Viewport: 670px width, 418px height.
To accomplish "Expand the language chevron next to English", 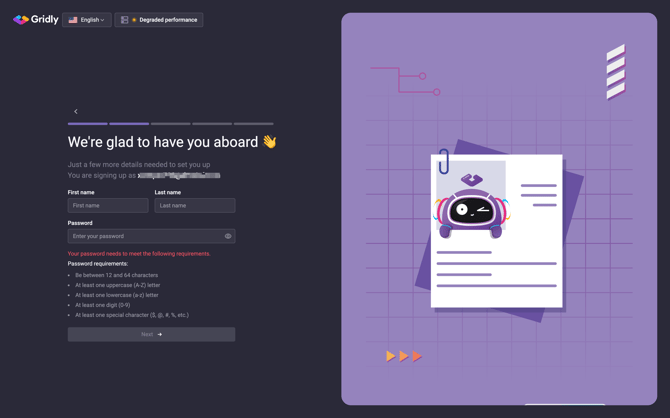I will 103,20.
